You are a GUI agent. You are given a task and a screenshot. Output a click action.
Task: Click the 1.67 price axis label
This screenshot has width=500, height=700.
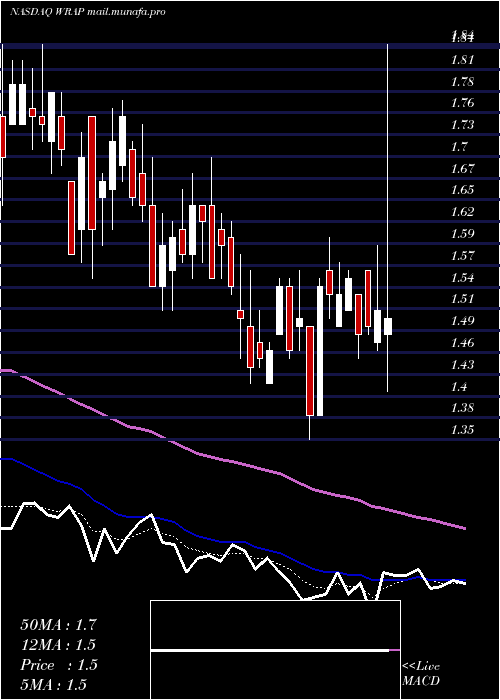coord(462,168)
